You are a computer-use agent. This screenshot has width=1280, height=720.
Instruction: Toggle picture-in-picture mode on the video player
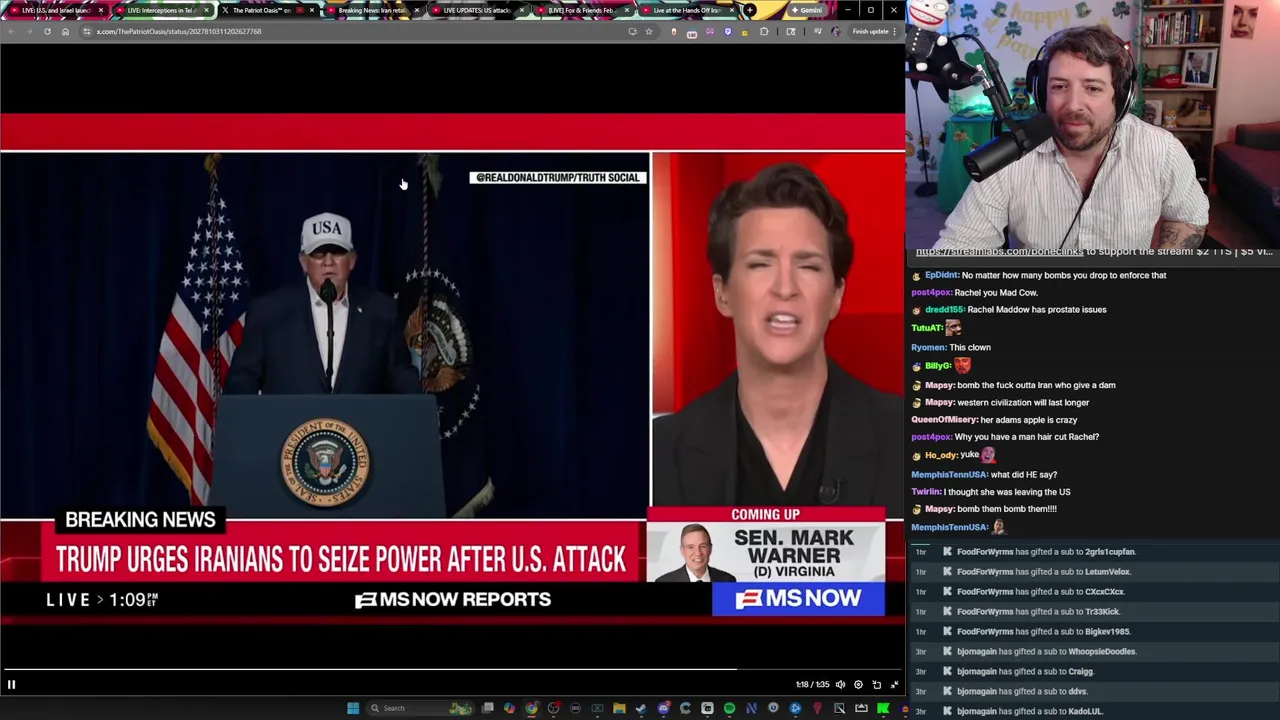click(x=876, y=685)
